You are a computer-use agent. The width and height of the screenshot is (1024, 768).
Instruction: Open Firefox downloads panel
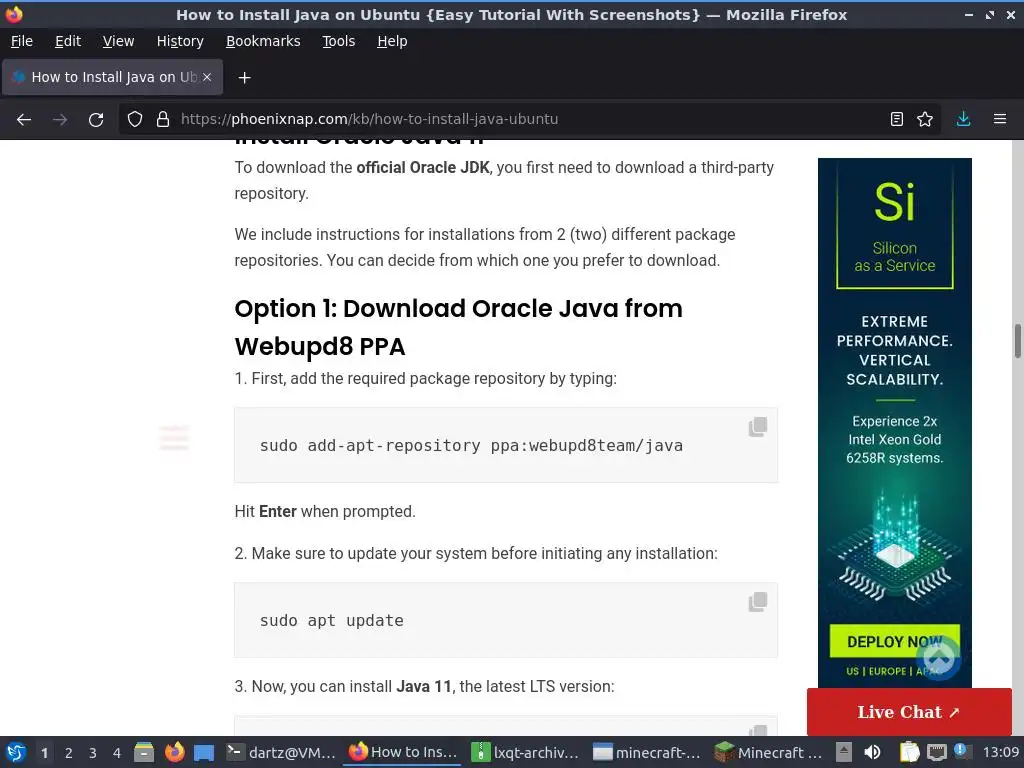tap(963, 120)
